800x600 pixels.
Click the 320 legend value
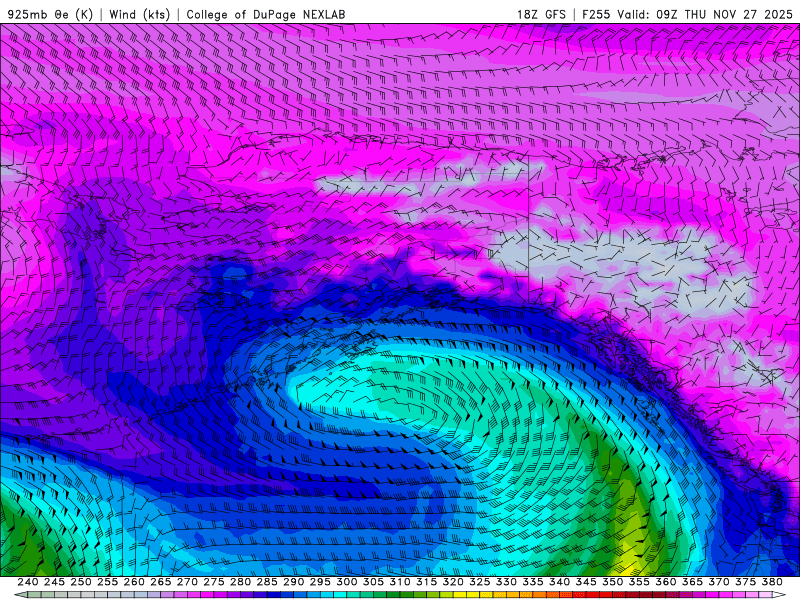pos(453,582)
